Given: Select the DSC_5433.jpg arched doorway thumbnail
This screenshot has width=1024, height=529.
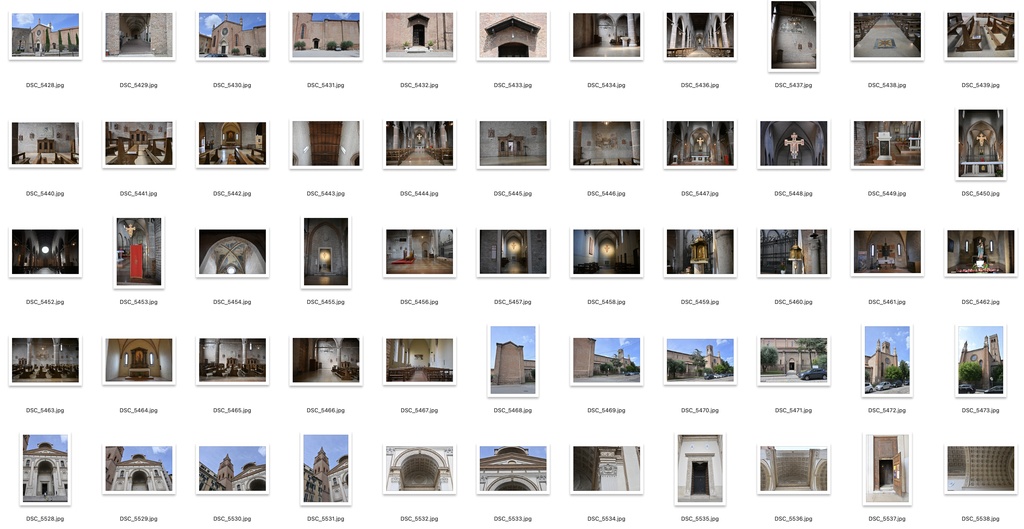Looking at the screenshot, I should 513,35.
